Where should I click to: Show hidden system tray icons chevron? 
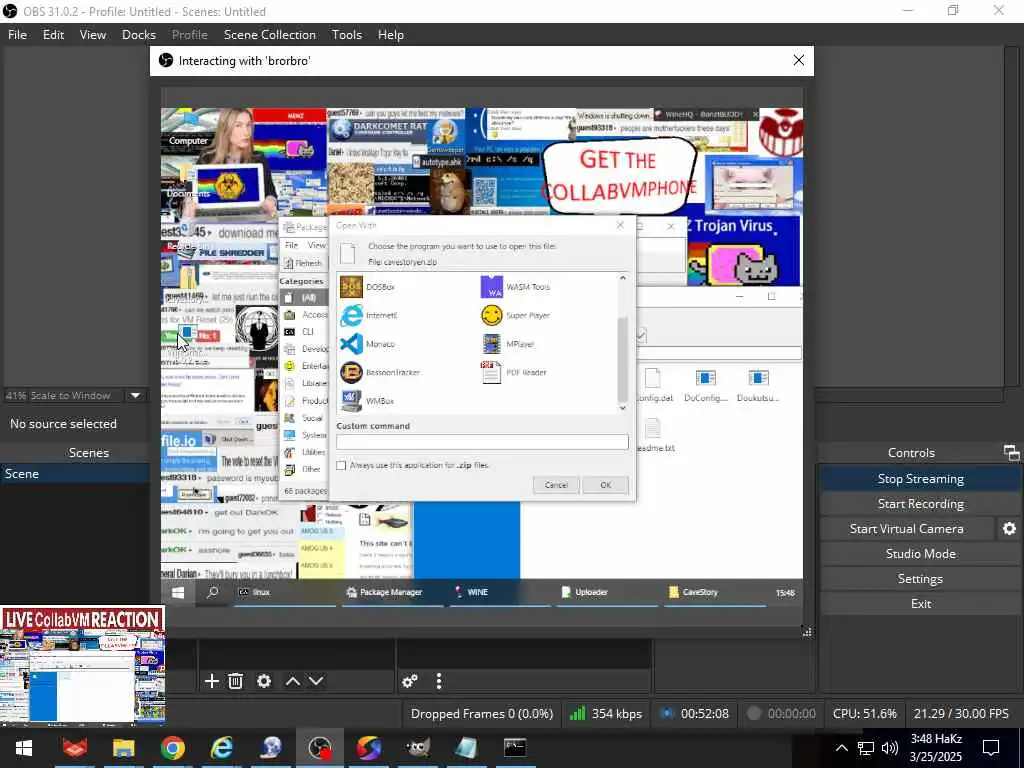(842, 748)
